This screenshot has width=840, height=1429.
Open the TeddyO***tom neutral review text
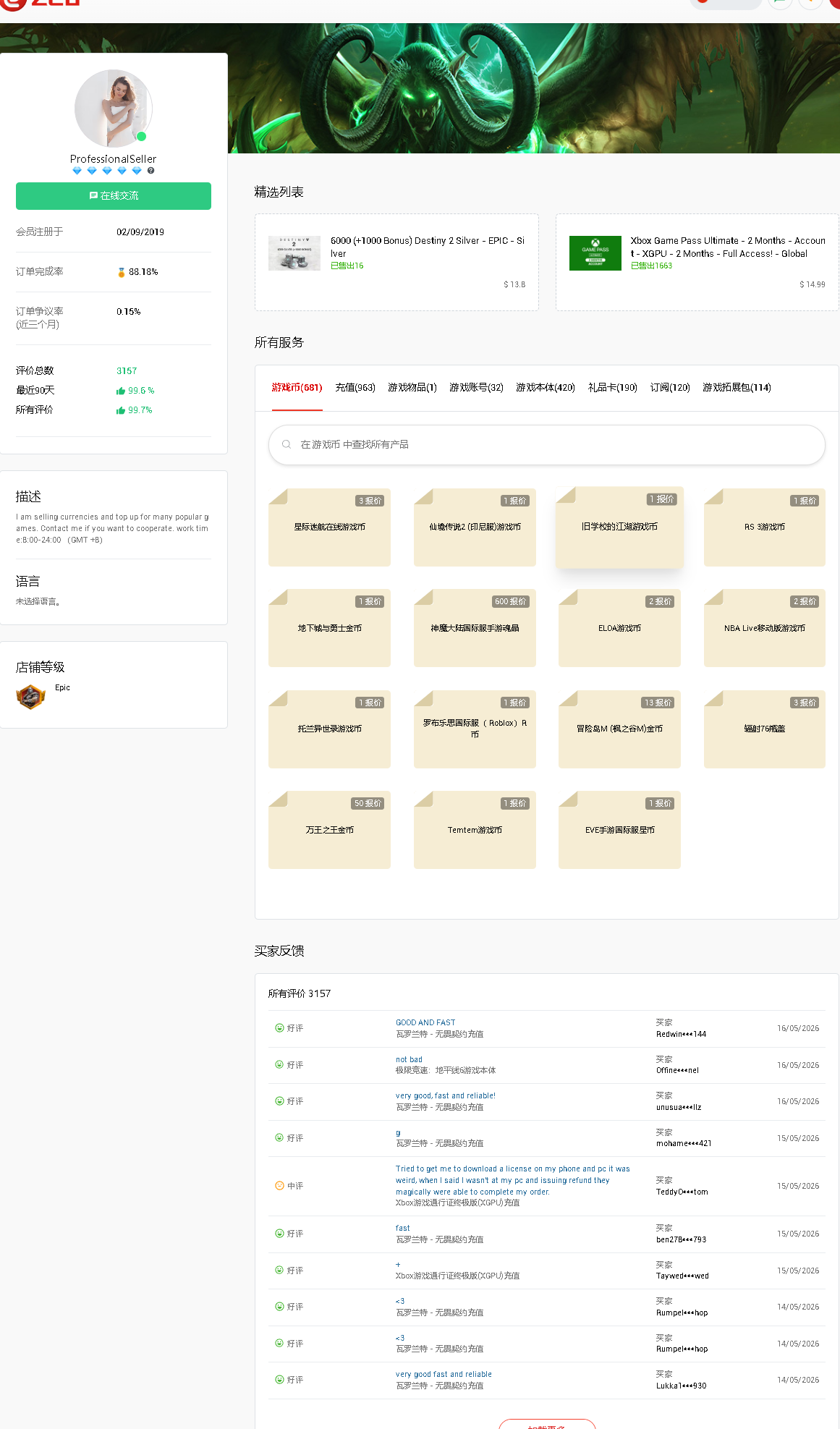512,1180
